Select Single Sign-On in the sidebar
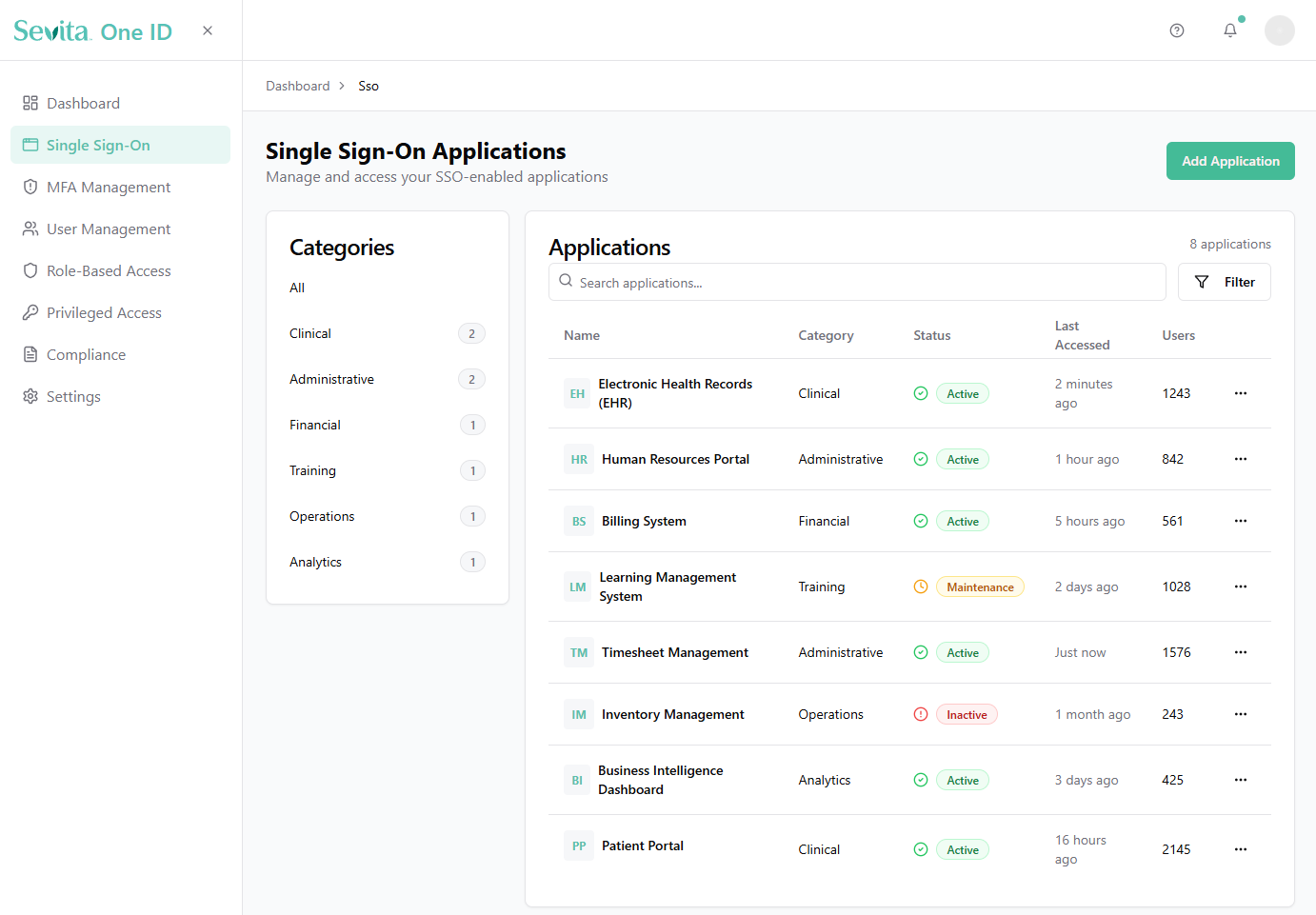This screenshot has width=1316, height=915. pos(120,145)
